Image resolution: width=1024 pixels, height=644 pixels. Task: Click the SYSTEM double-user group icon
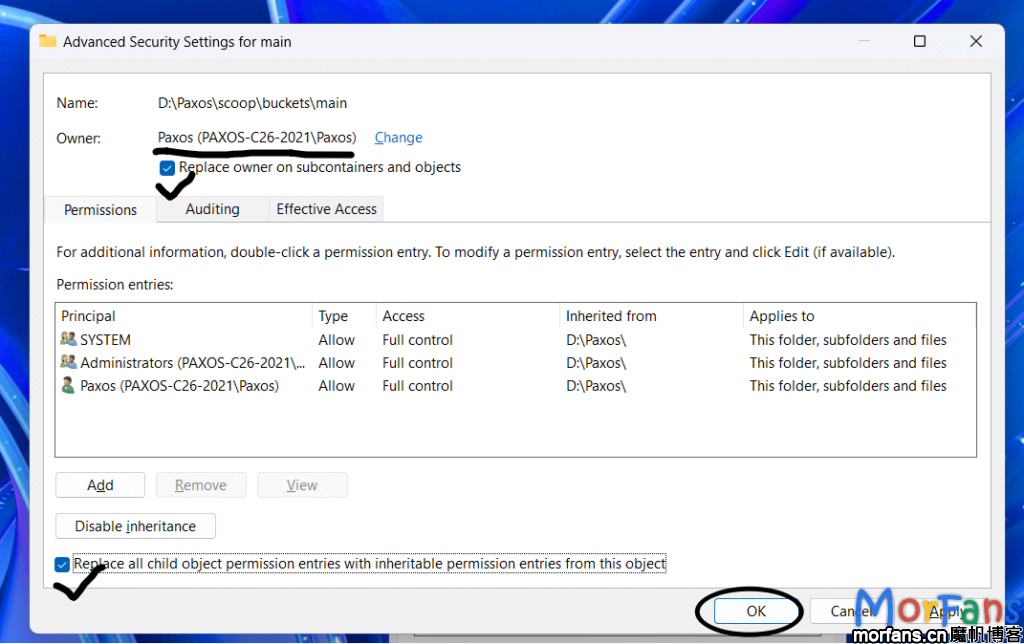68,339
